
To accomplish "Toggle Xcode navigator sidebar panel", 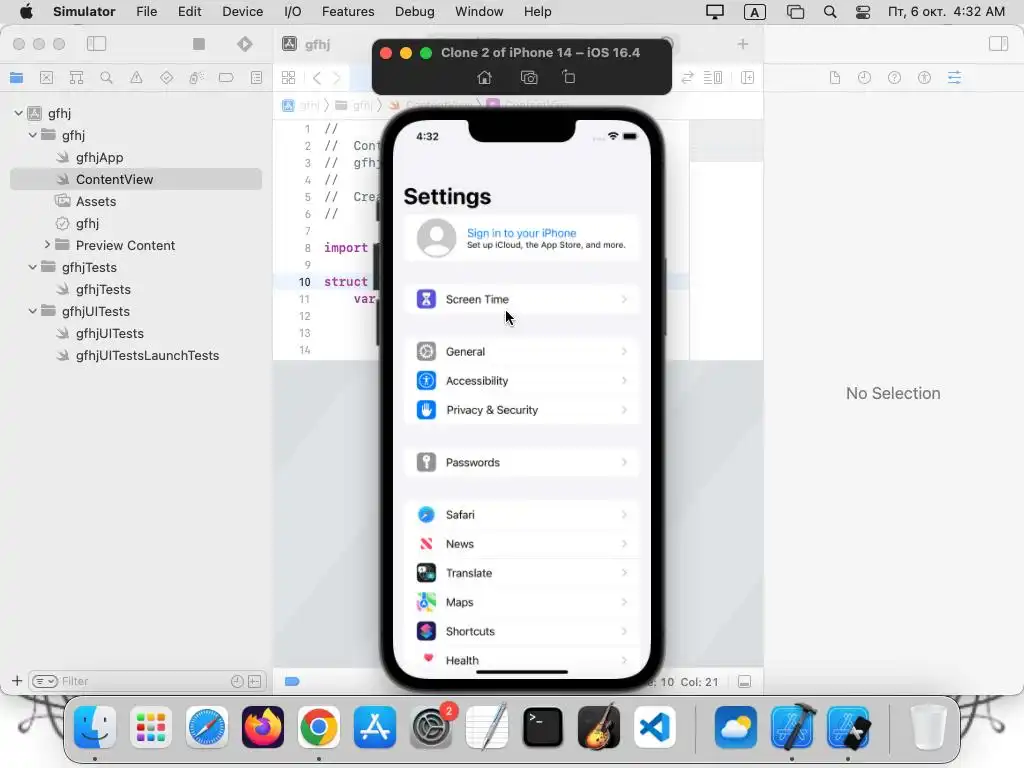I will pos(97,44).
